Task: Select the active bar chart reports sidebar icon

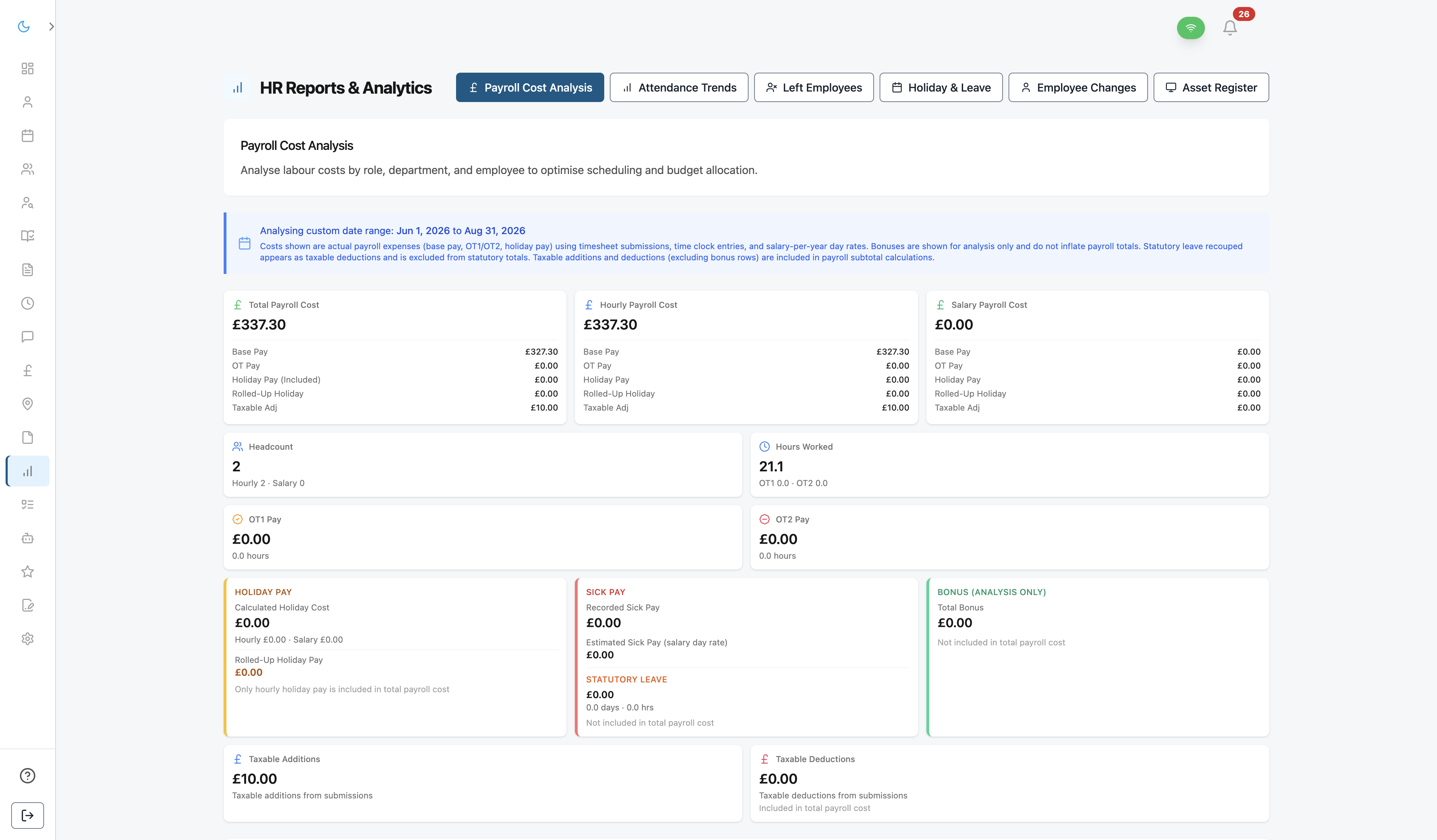Action: (x=27, y=471)
